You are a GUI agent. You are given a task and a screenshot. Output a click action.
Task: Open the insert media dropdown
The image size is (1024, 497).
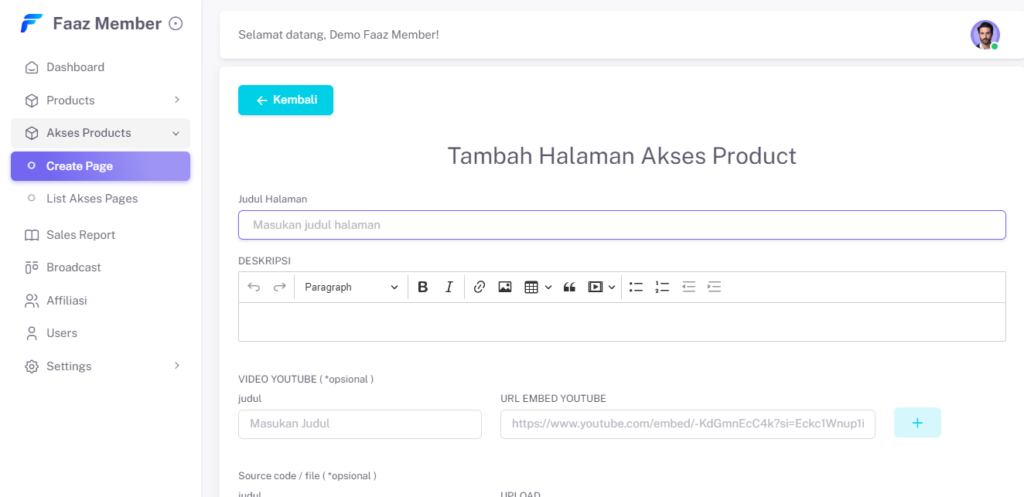tap(601, 287)
